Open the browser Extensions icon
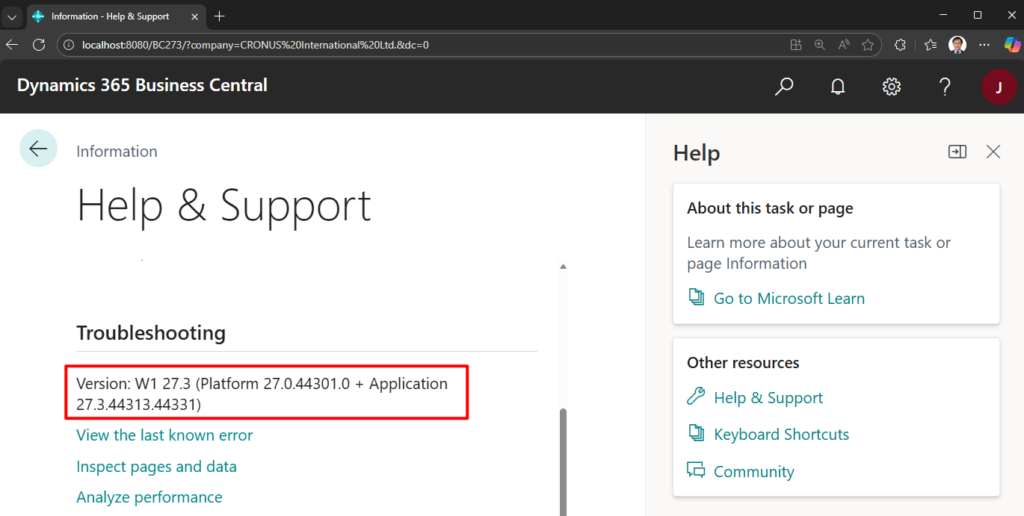Image resolution: width=1024 pixels, height=516 pixels. pyautogui.click(x=900, y=45)
